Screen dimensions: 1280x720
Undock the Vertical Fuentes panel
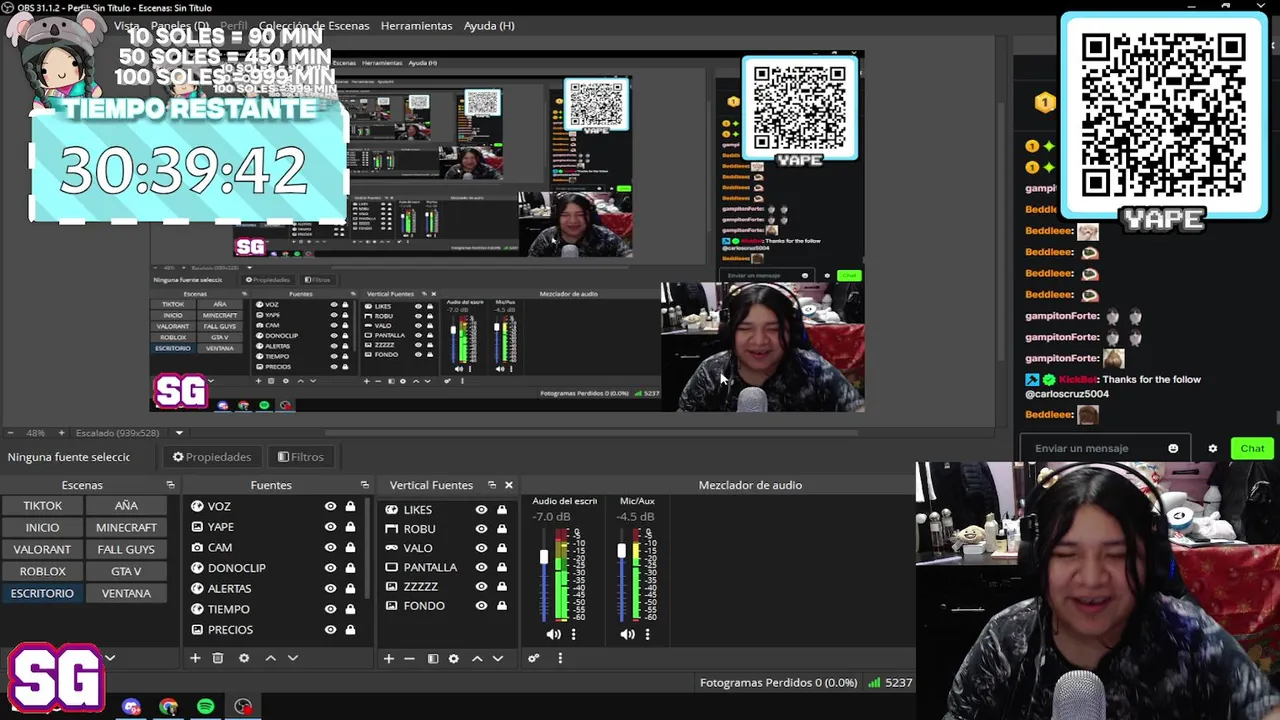pyautogui.click(x=491, y=485)
